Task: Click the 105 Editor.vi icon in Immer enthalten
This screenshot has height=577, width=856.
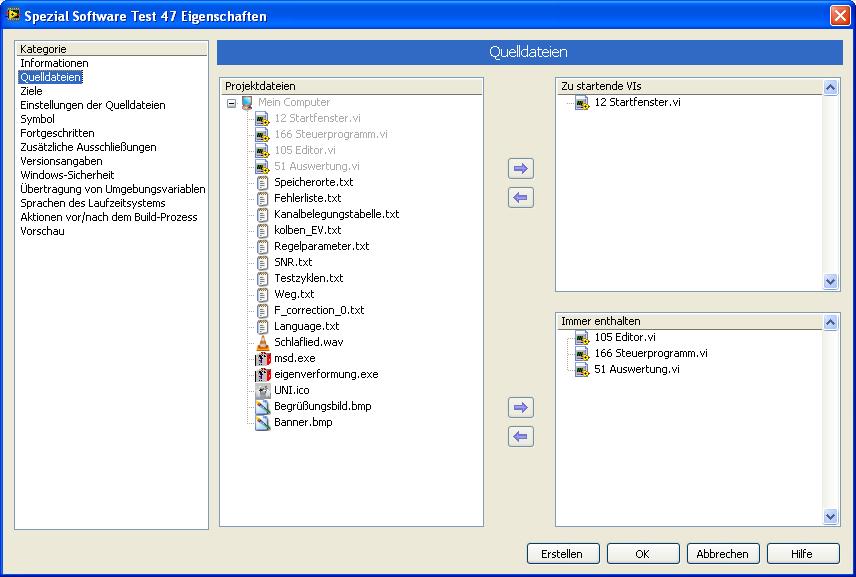Action: (582, 337)
